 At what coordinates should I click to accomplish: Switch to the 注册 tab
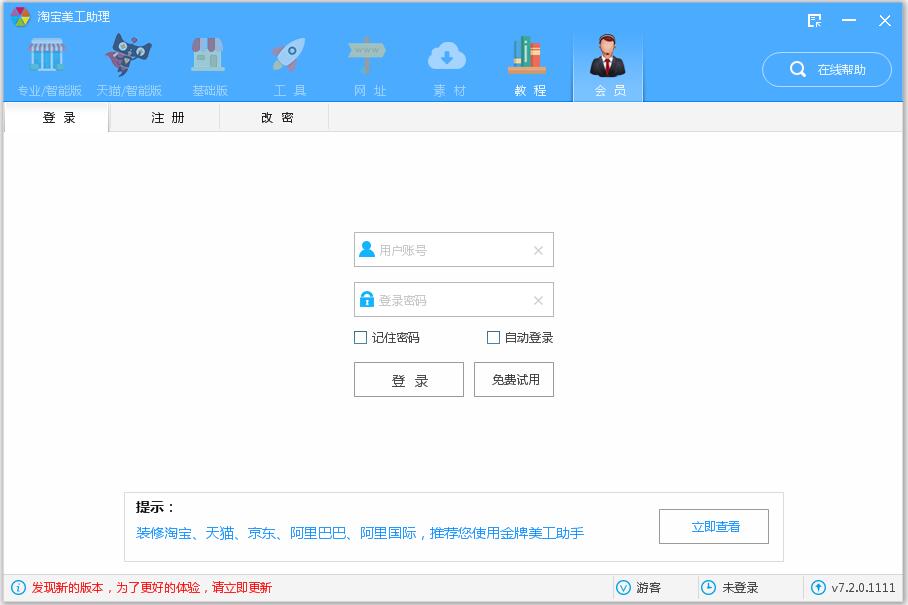[x=167, y=118]
